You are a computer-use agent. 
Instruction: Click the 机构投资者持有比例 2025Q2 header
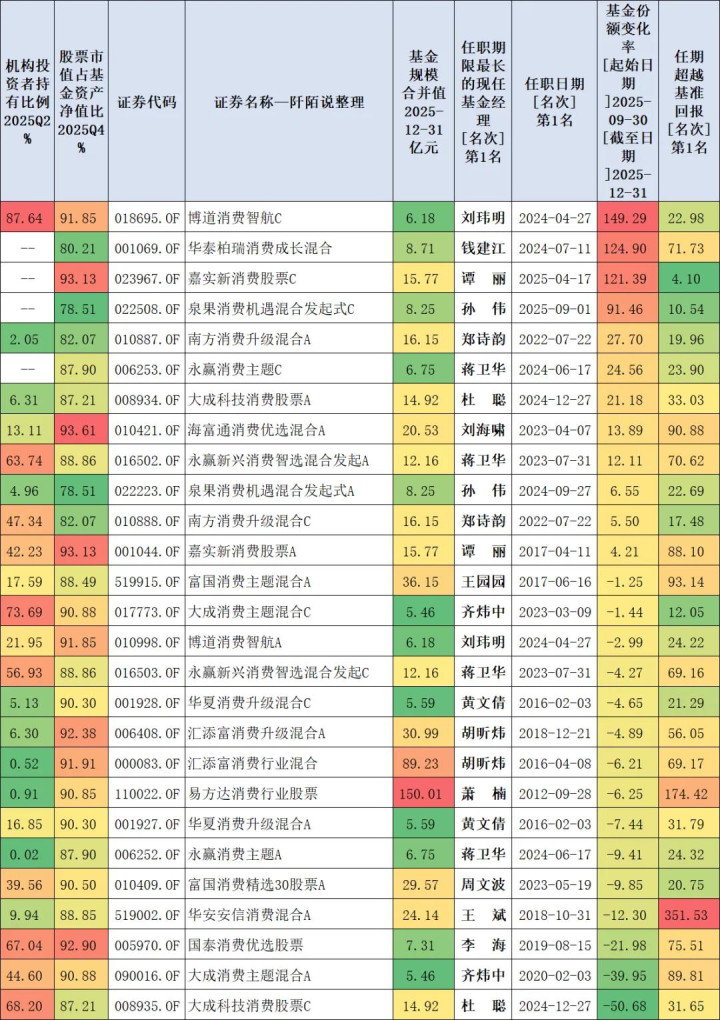(27, 102)
